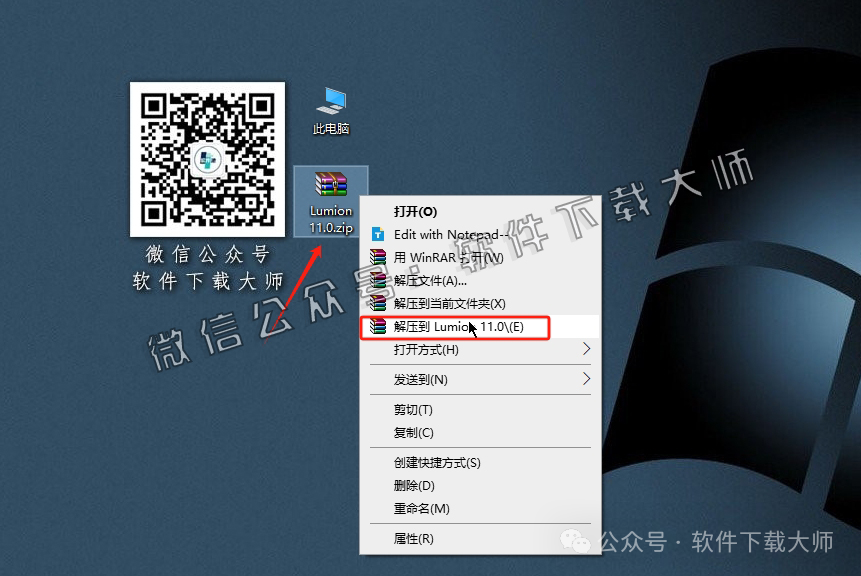
Task: Click the Notepad-- icon in context menu
Action: tap(378, 234)
